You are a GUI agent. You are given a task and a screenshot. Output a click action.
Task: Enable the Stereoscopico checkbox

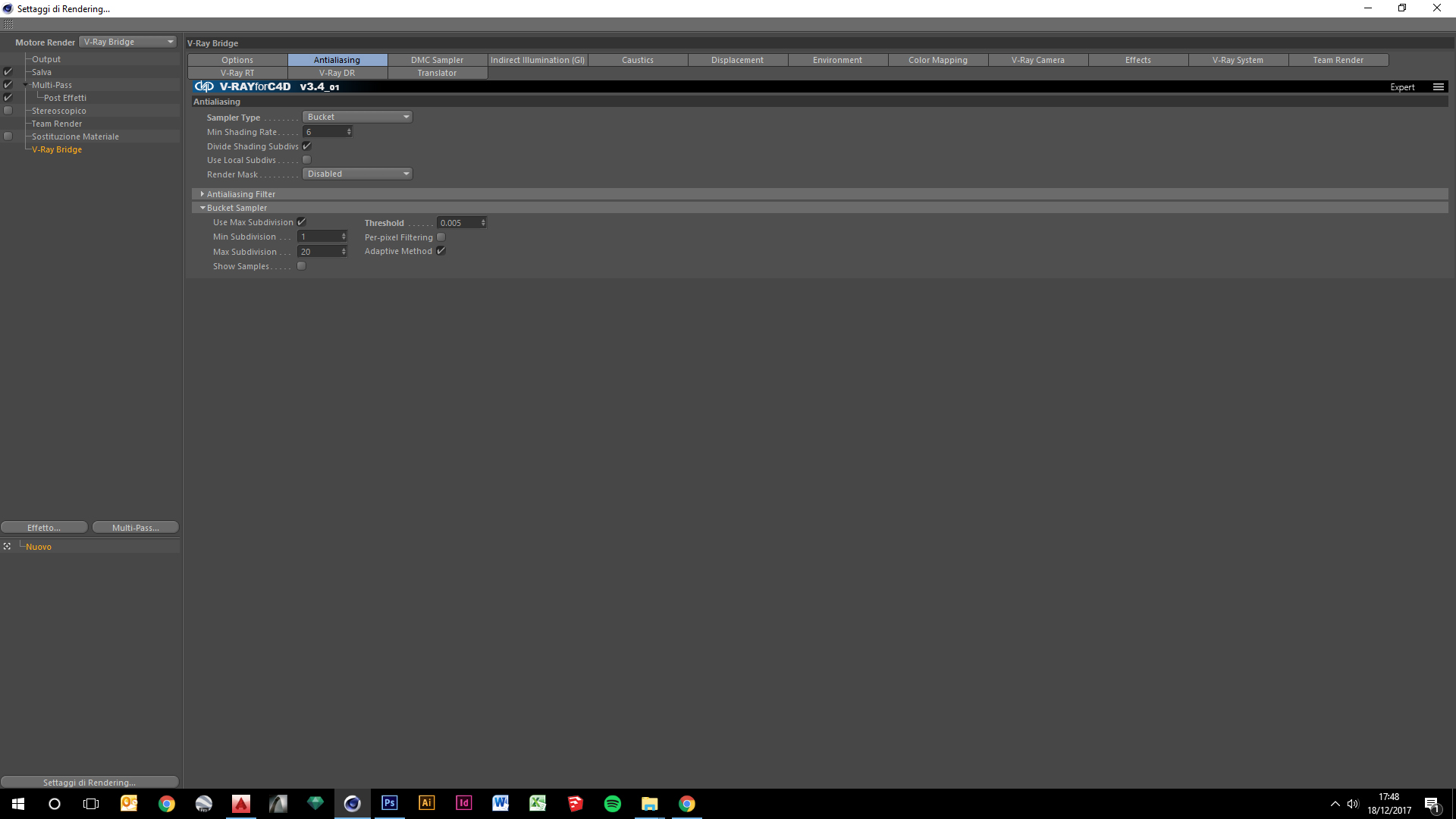[x=8, y=111]
